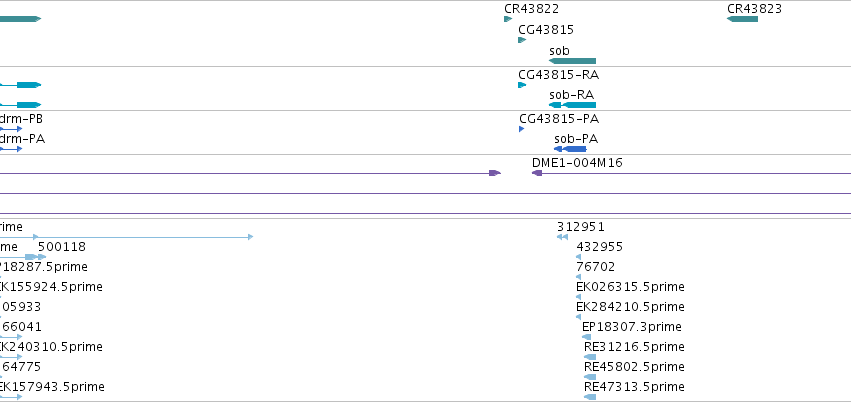The image size is (851, 402).
Task: Select the CR43822 gene arrow glyph
Action: tap(508, 19)
